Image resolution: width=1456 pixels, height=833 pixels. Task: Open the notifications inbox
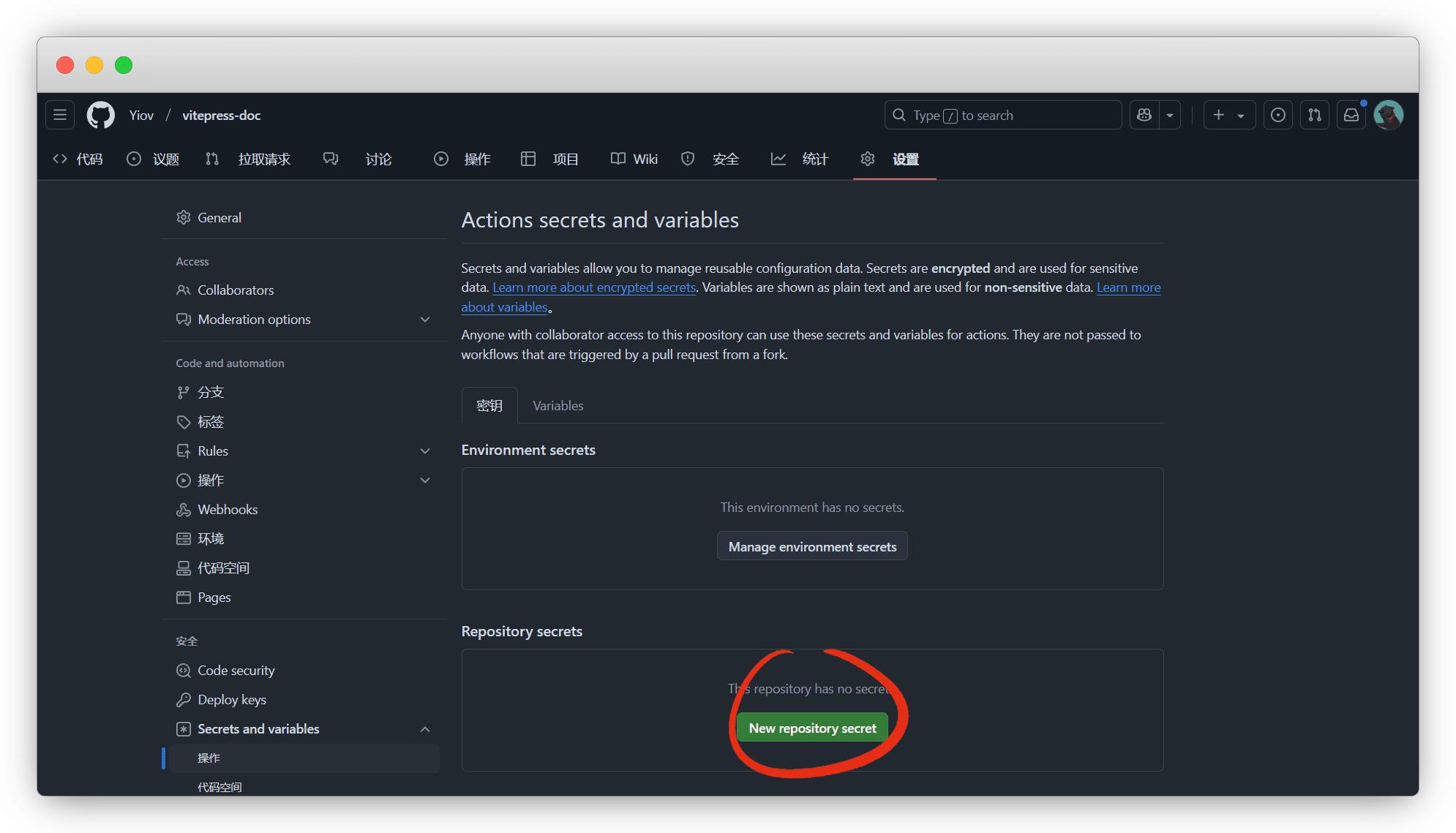(x=1351, y=115)
